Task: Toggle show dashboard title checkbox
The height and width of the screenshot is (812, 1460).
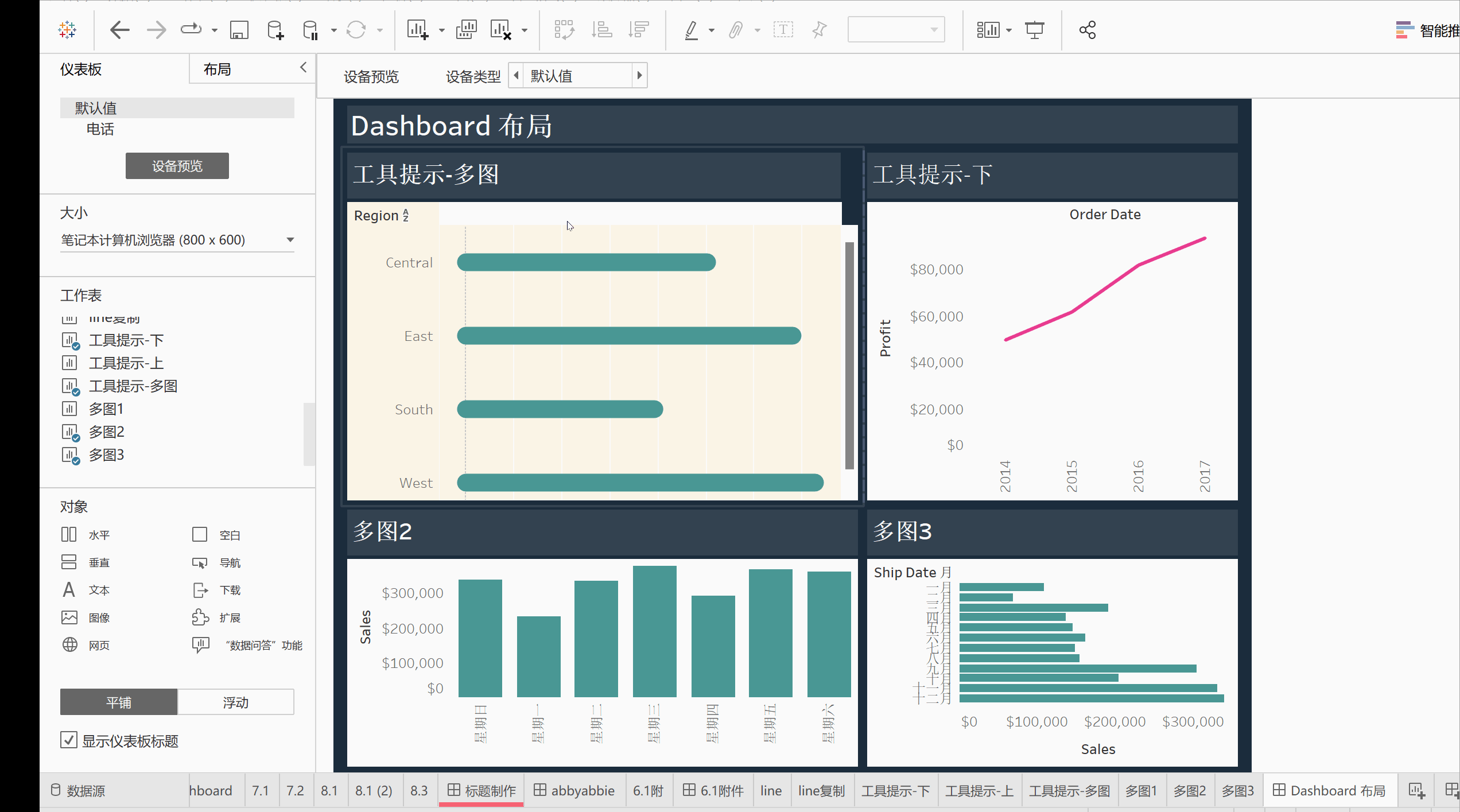Action: [x=69, y=740]
